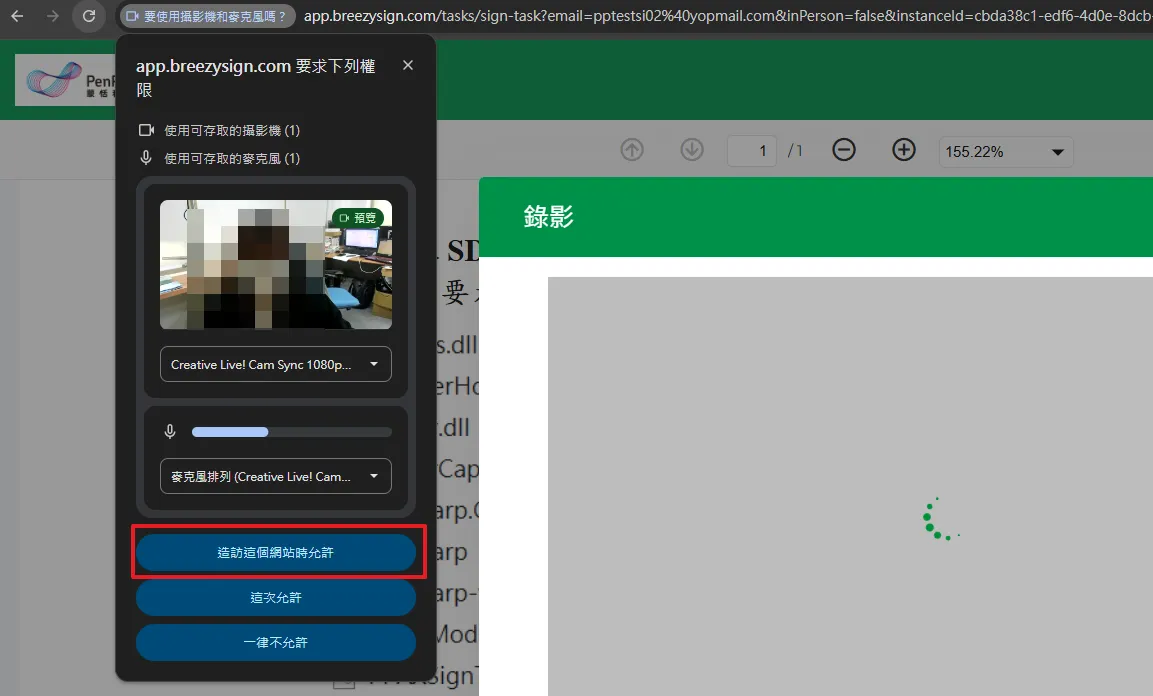Click "這次允許" allow this time button
The height and width of the screenshot is (696, 1153).
click(x=276, y=598)
